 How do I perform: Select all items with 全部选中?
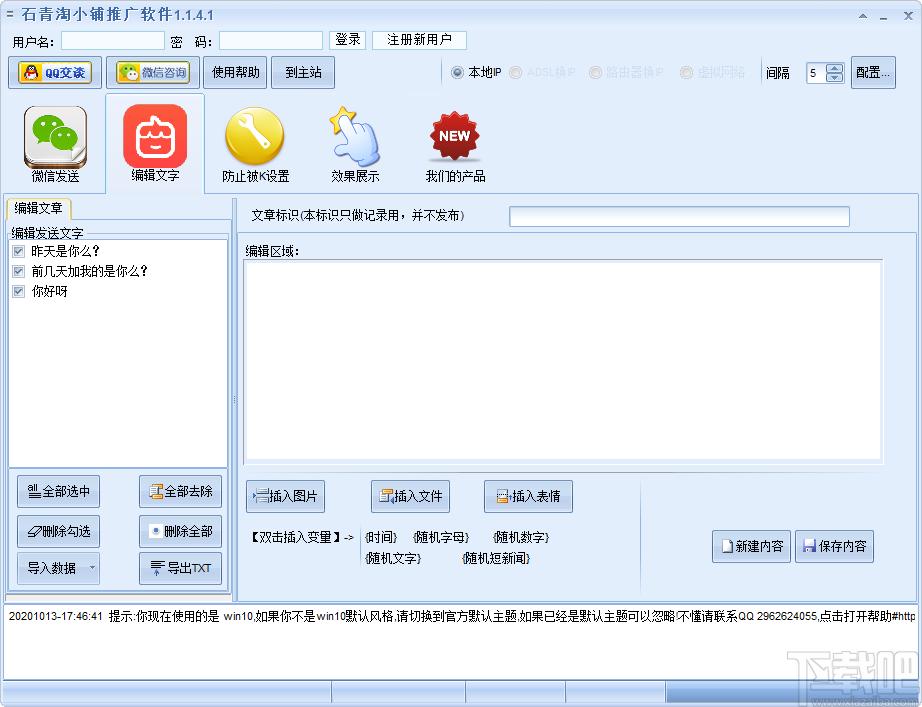pos(58,491)
